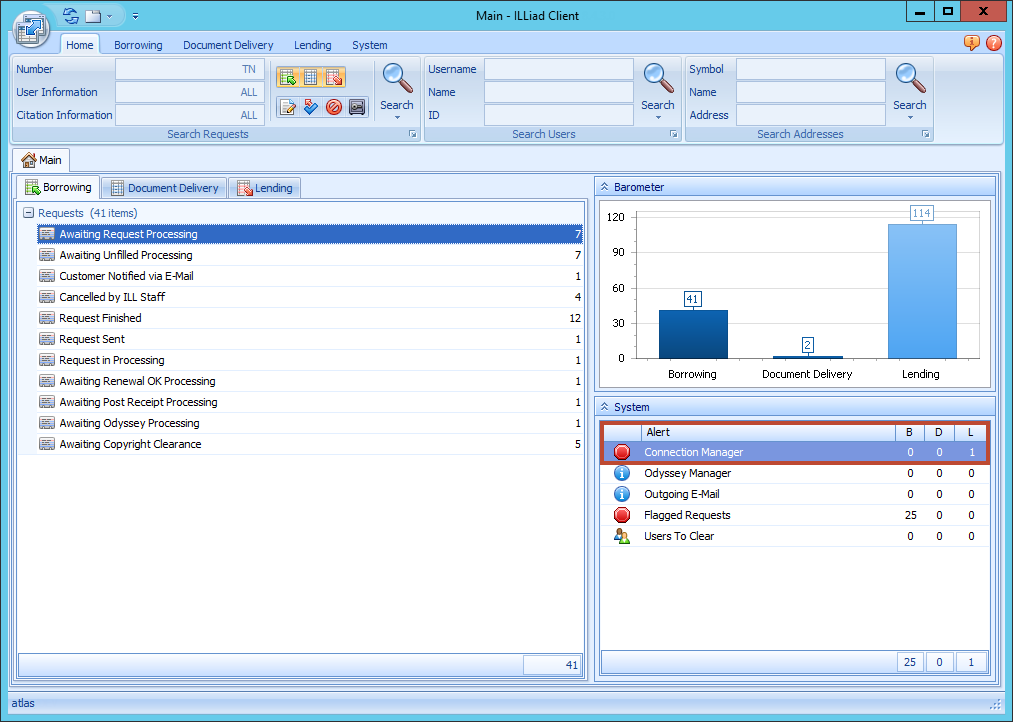Collapse the Barometer panel using its chevron
The image size is (1013, 722).
[604, 186]
